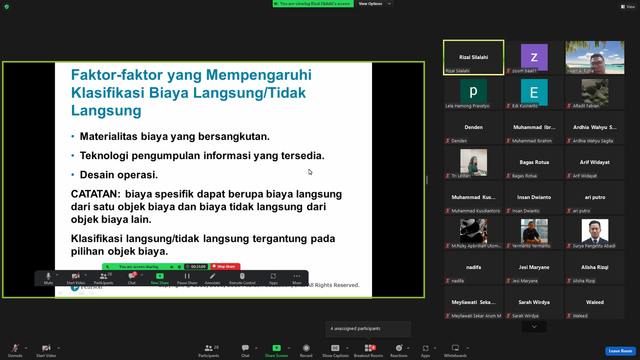
Task: Click Chat in the shared-screen toolbar
Action: click(x=131, y=278)
